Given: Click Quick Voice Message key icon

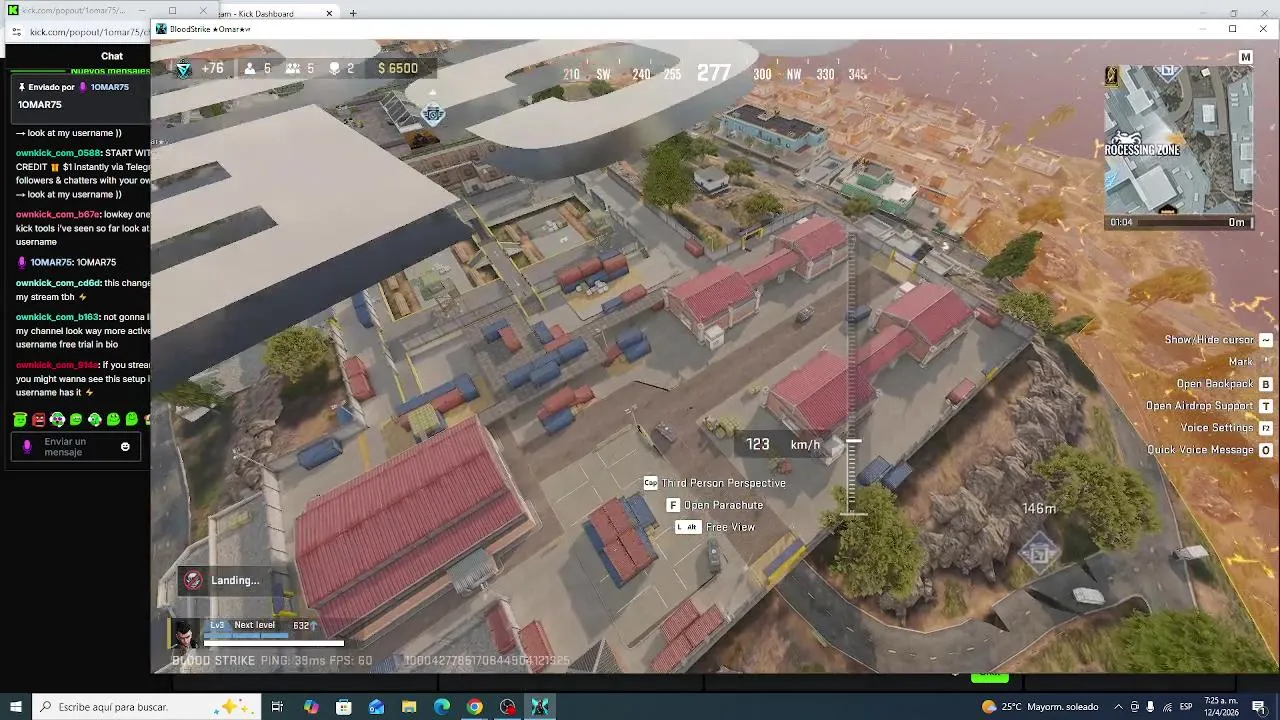Looking at the screenshot, I should (1265, 450).
